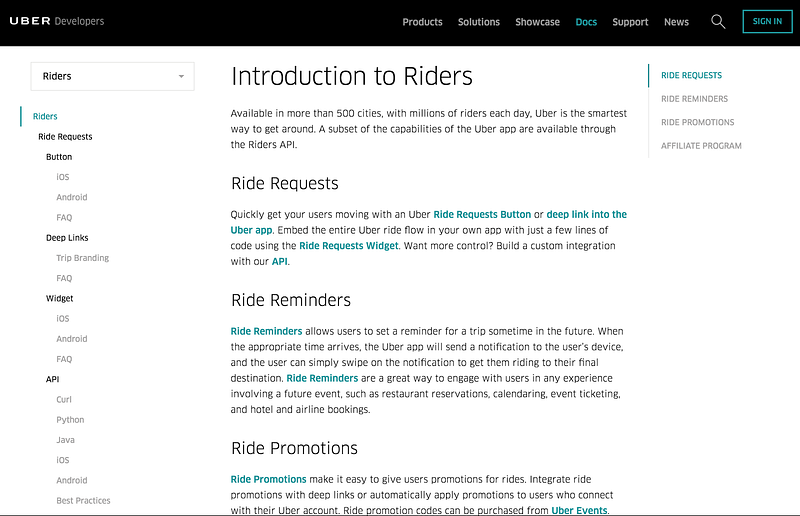The image size is (800, 516).
Task: Open the Riders dropdown selector
Action: (x=112, y=77)
